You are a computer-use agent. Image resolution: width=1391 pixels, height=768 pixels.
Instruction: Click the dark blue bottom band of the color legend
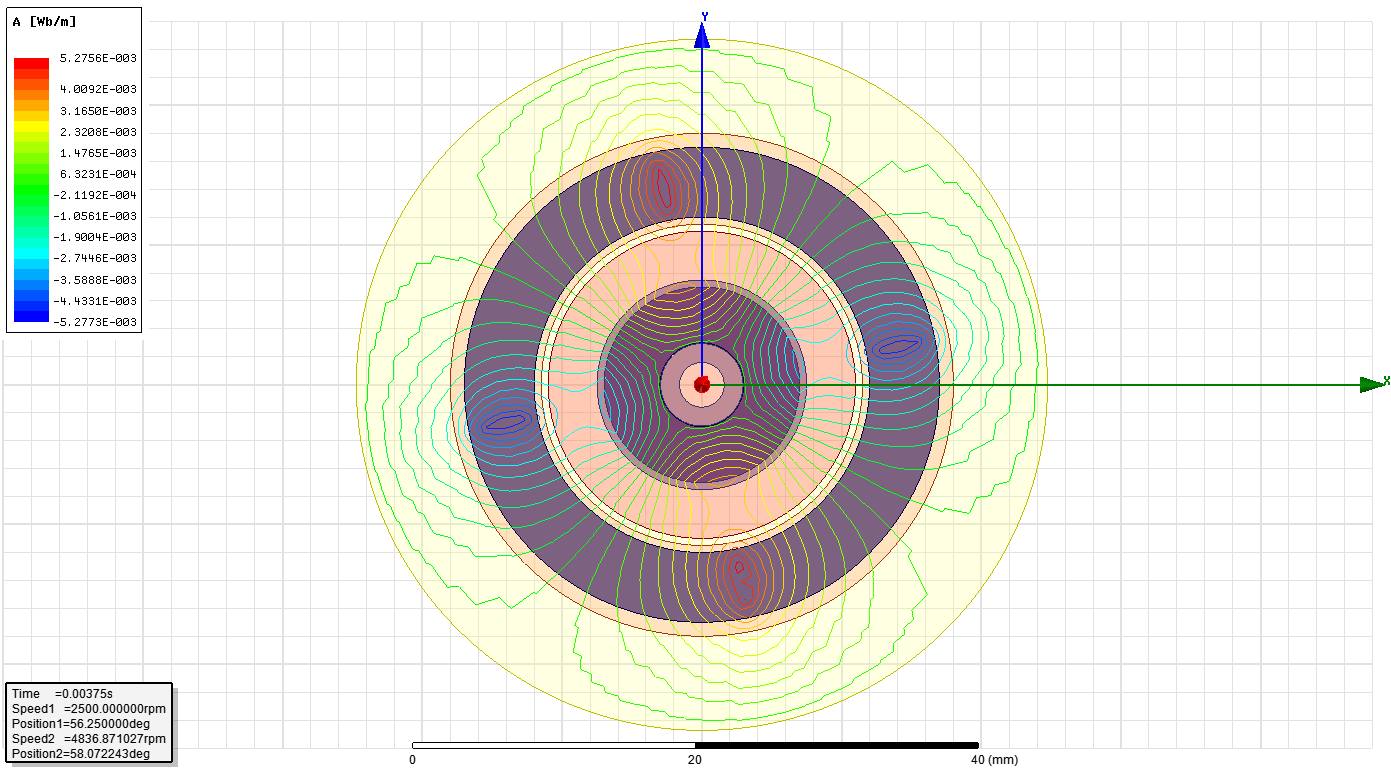(31, 317)
